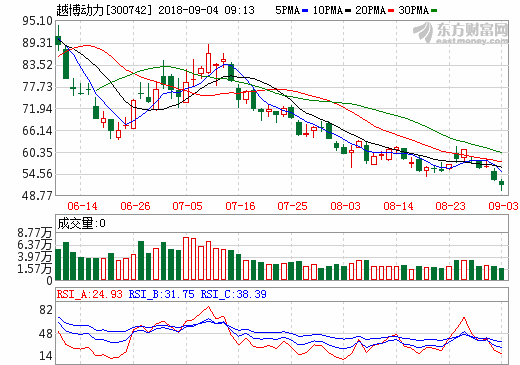520x365 pixels.
Task: Click the 6.37万 volume axis label
Action: pyautogui.click(x=35, y=245)
